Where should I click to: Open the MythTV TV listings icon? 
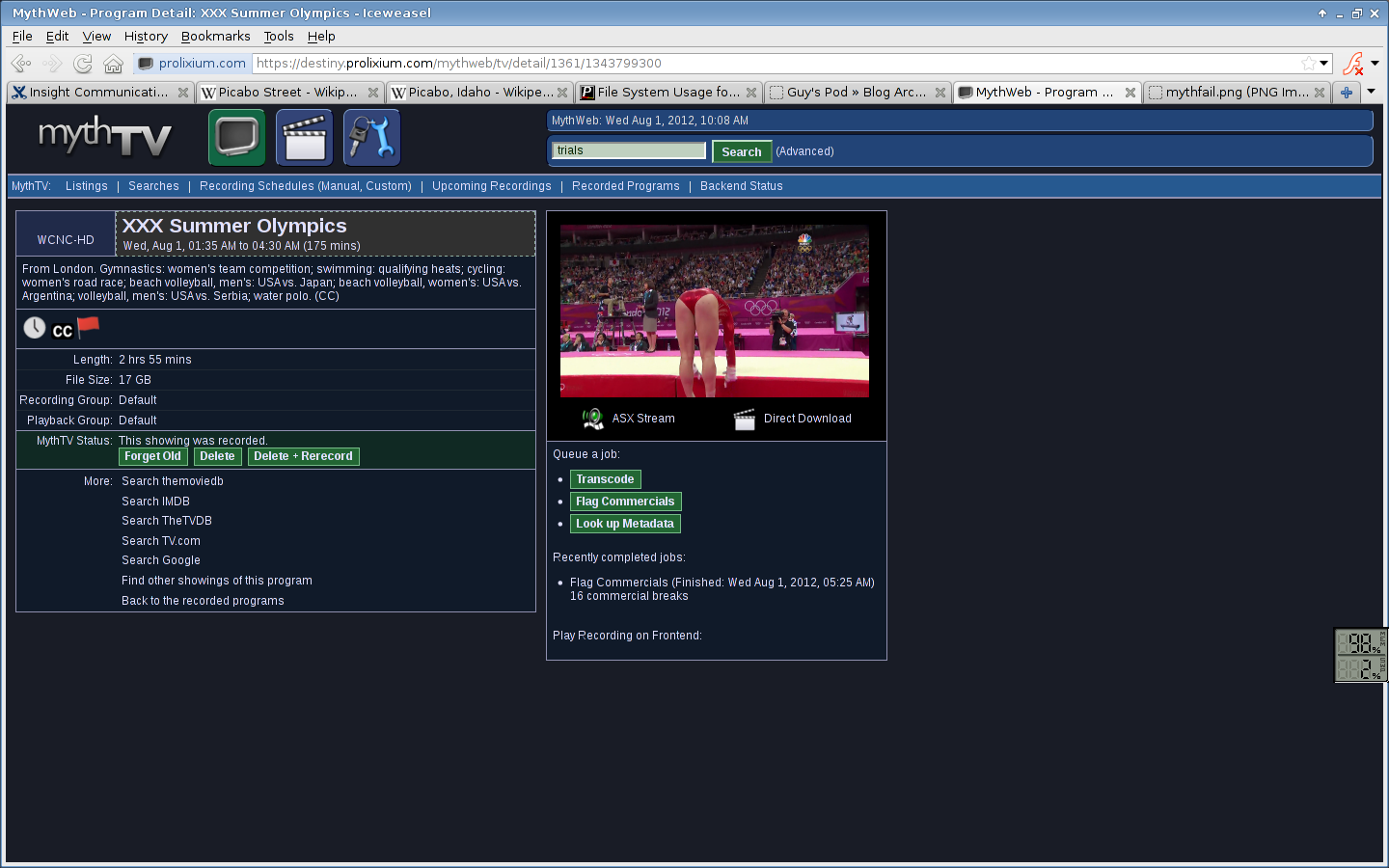point(236,138)
